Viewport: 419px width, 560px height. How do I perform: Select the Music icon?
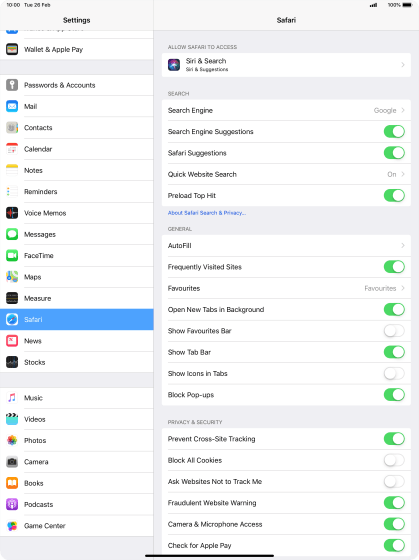tap(12, 398)
